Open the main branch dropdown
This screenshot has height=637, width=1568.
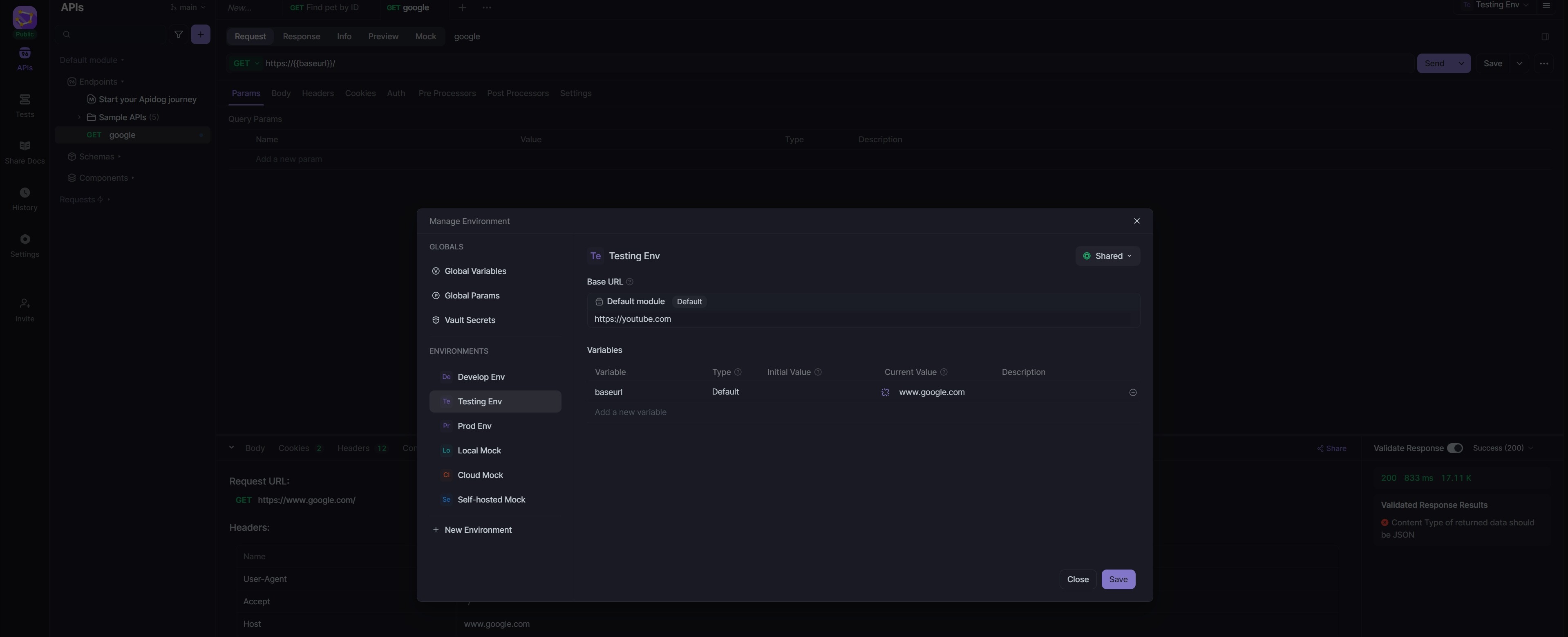coord(188,7)
